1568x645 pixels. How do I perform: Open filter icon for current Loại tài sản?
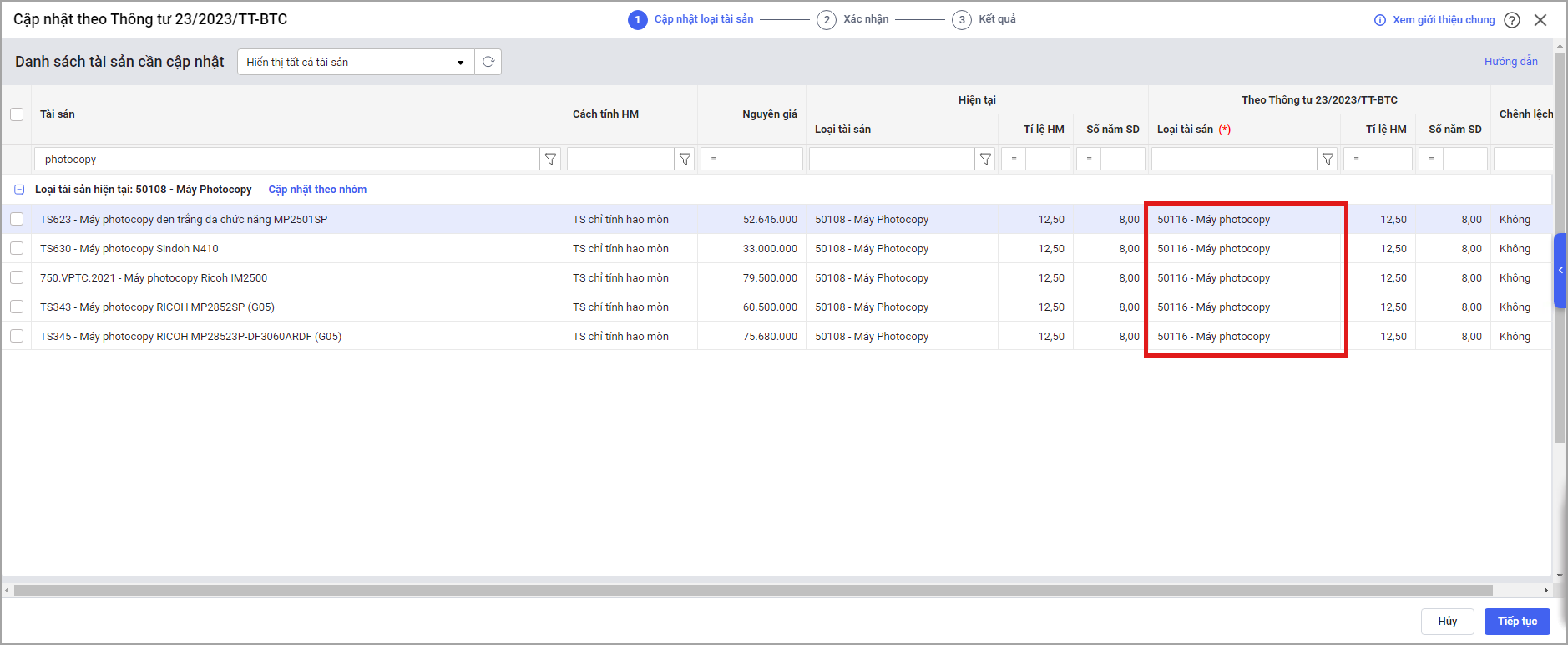pos(985,159)
